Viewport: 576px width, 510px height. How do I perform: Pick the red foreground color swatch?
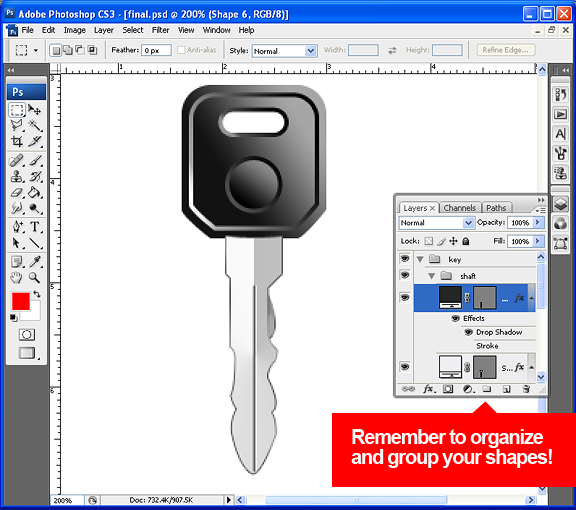[x=21, y=302]
